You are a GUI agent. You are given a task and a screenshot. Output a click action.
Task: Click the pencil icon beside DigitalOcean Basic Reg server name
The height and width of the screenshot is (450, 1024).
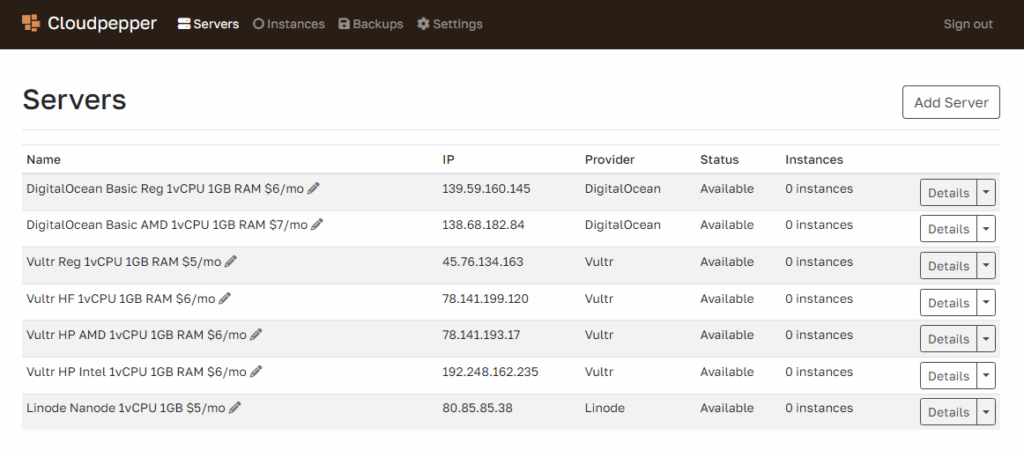(313, 188)
